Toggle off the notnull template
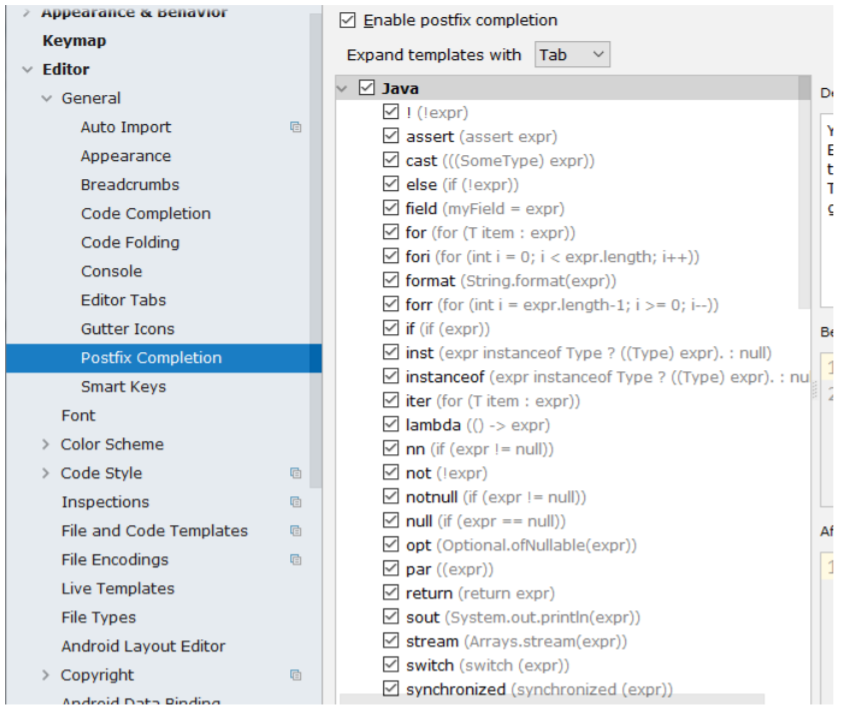 tap(391, 496)
